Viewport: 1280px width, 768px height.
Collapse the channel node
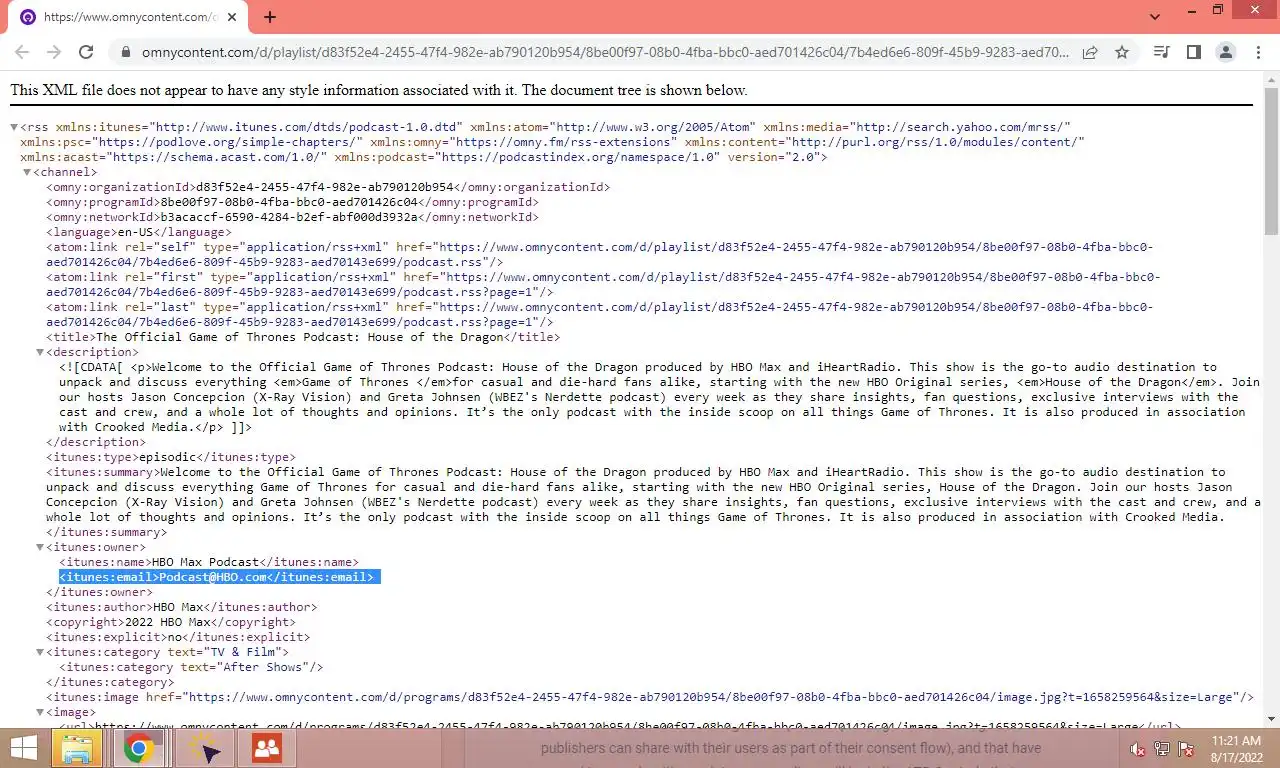tap(27, 172)
